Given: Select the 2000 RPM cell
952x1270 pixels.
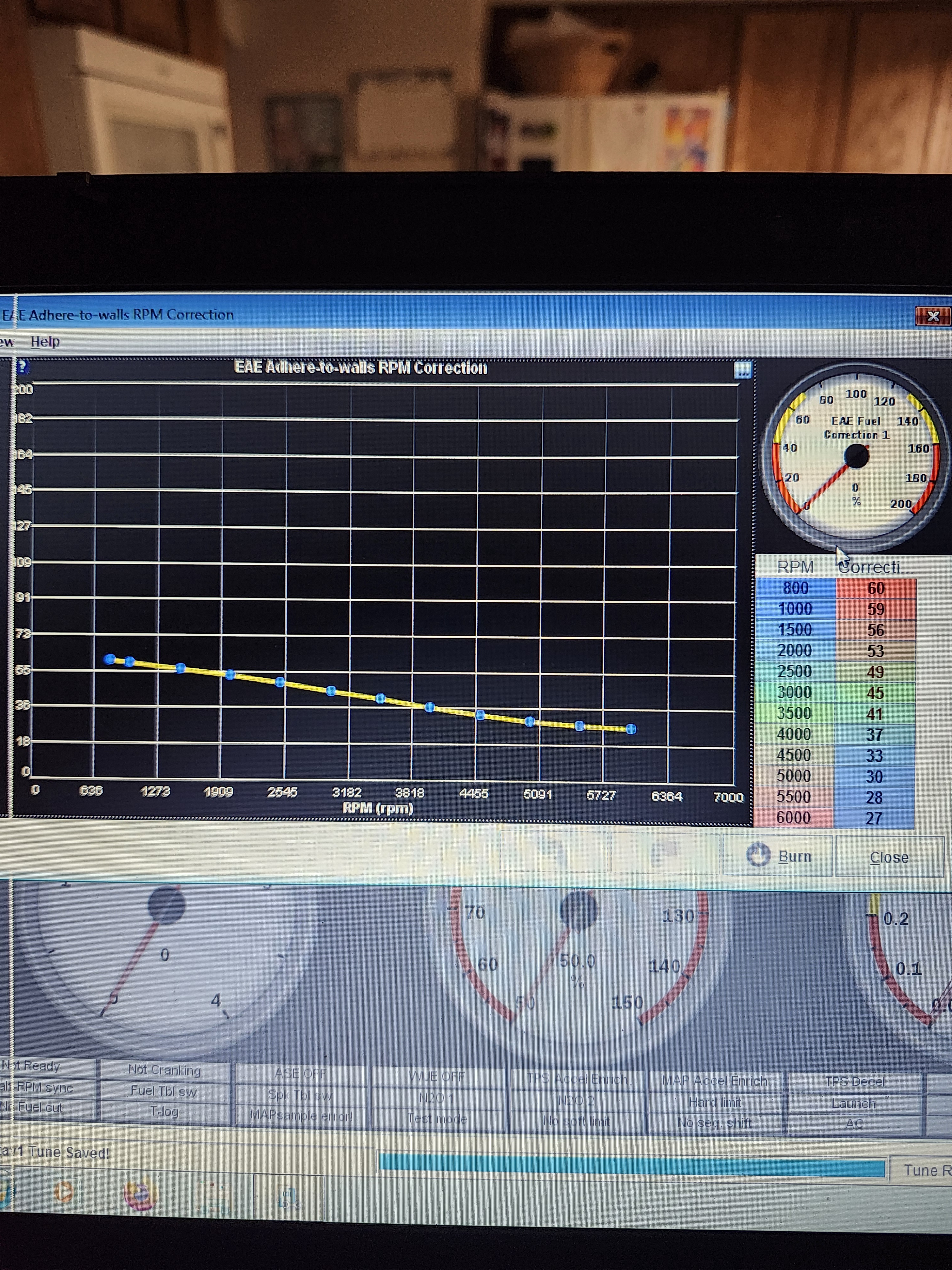Looking at the screenshot, I should (795, 651).
